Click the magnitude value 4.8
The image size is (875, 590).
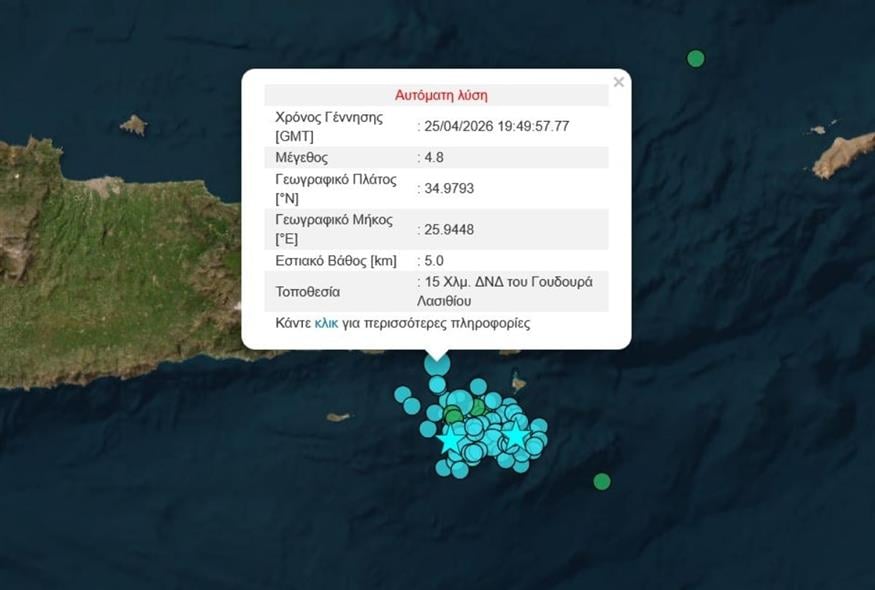click(x=434, y=157)
